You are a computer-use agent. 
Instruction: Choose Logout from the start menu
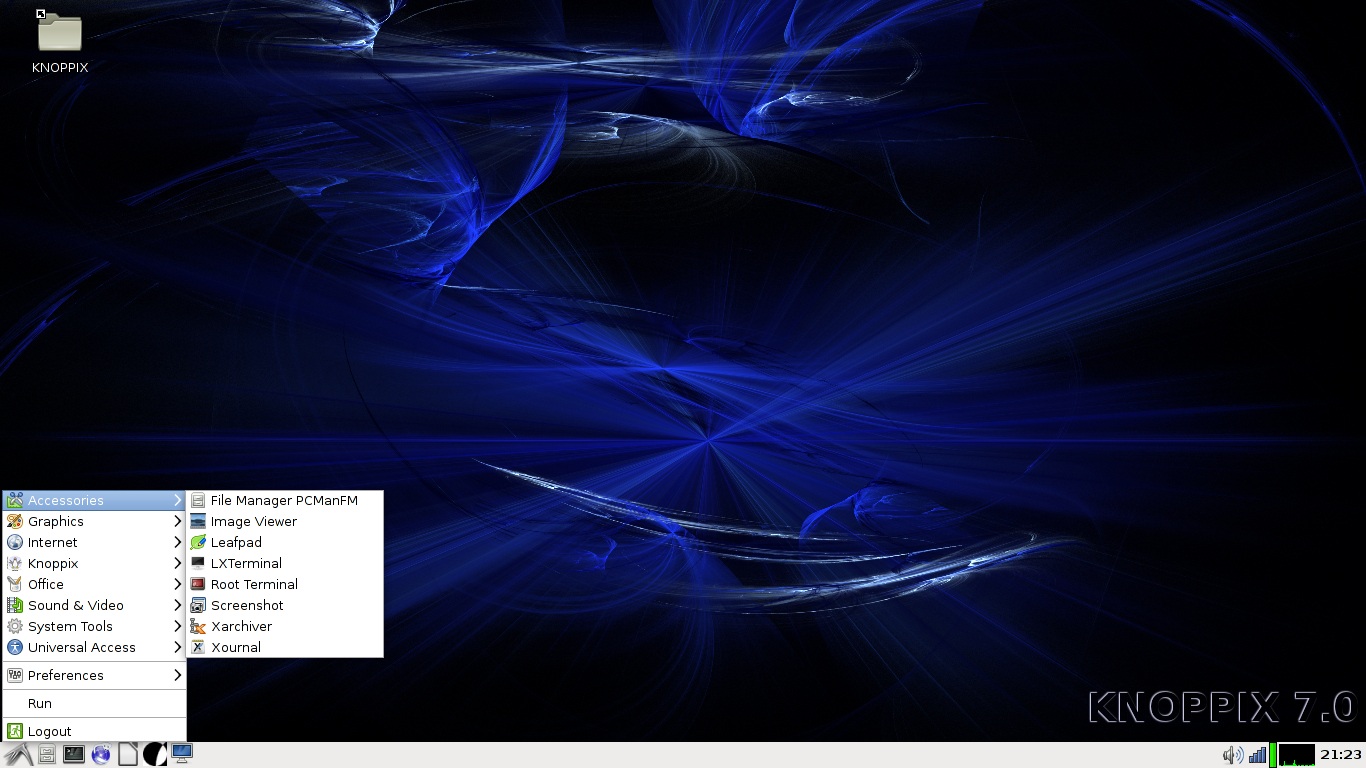pyautogui.click(x=94, y=731)
